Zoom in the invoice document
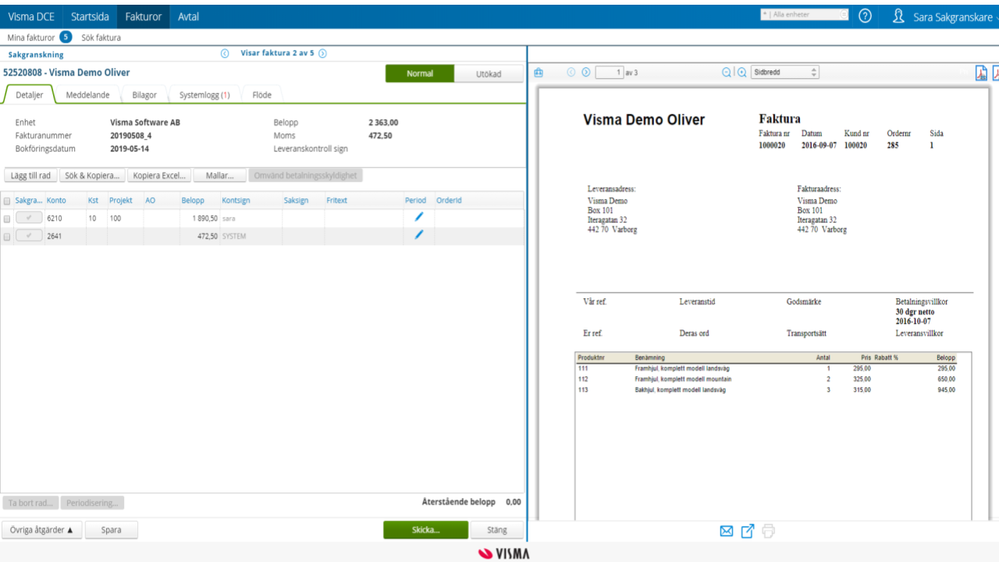 (x=742, y=73)
